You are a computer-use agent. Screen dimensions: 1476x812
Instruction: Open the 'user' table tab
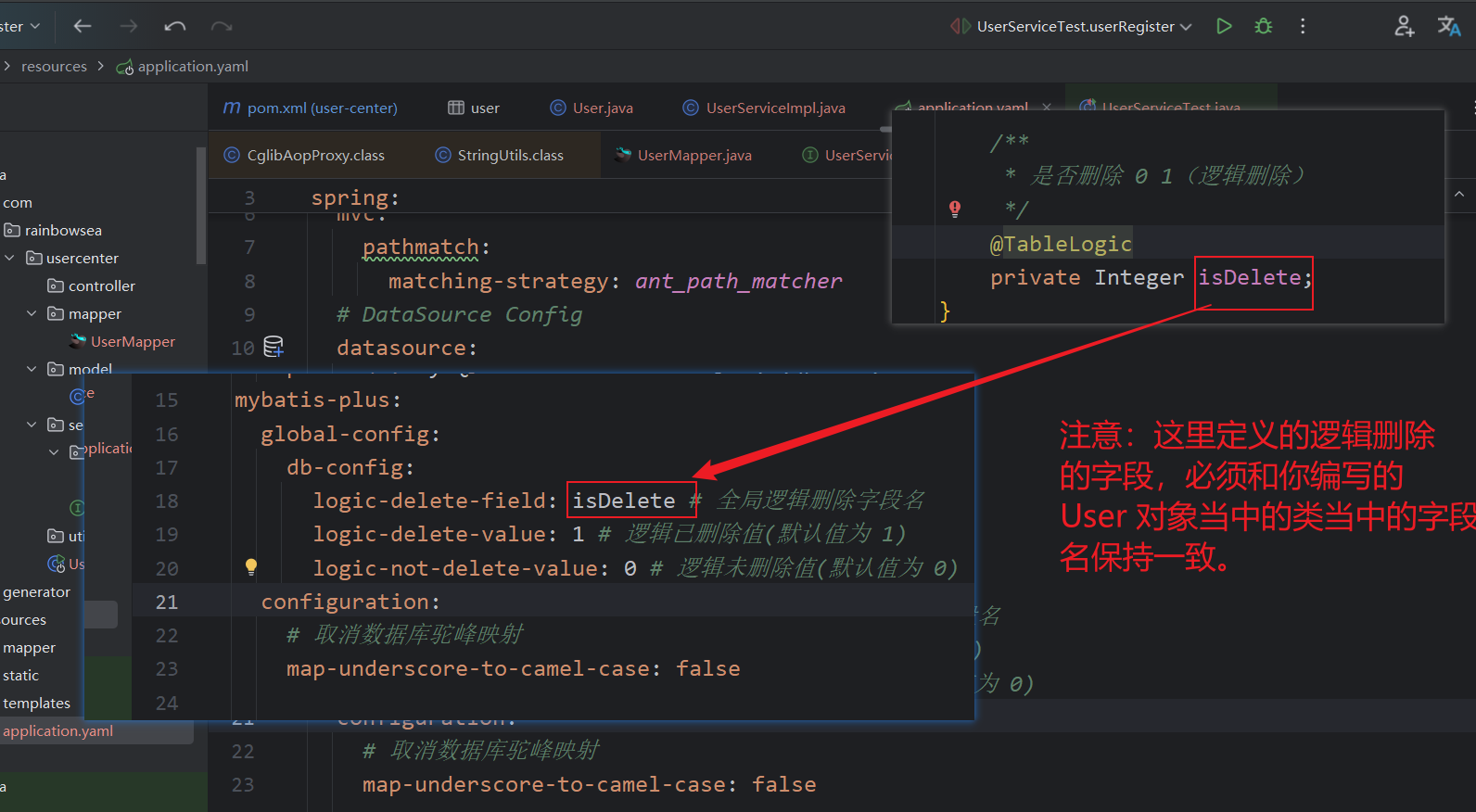474,108
